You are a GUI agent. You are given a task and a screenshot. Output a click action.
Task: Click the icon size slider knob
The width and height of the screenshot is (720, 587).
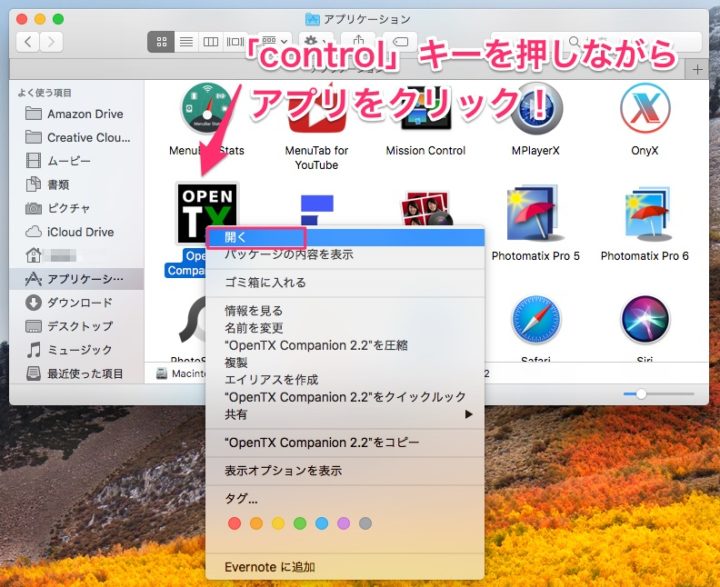click(x=641, y=394)
